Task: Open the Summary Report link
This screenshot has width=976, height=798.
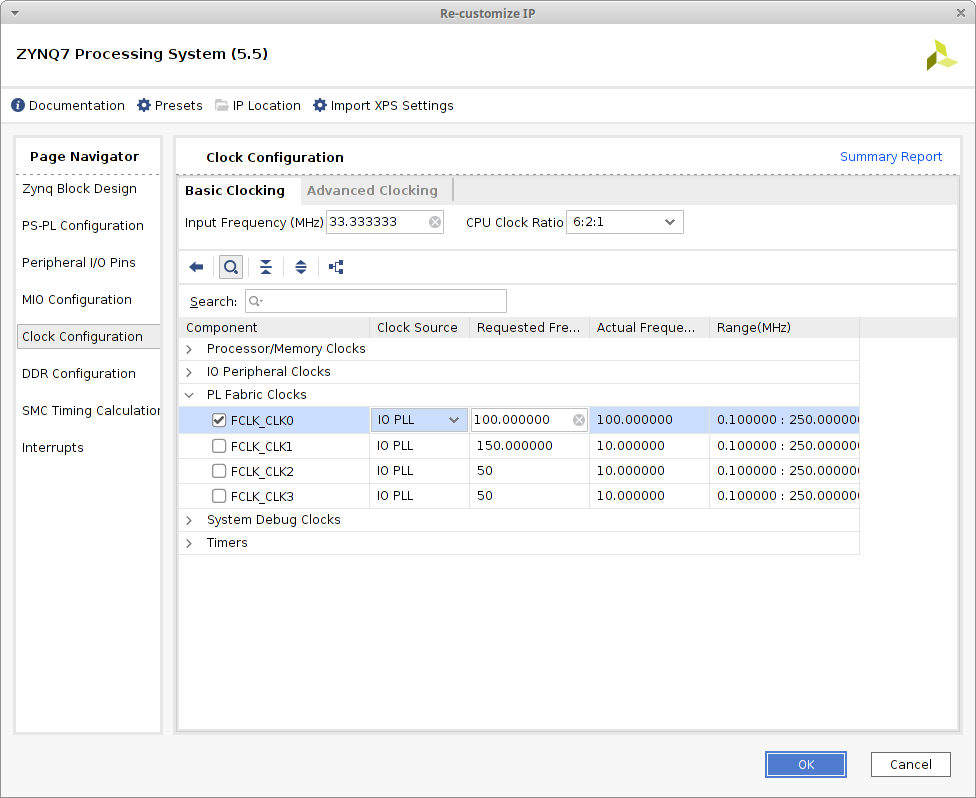Action: [x=890, y=157]
